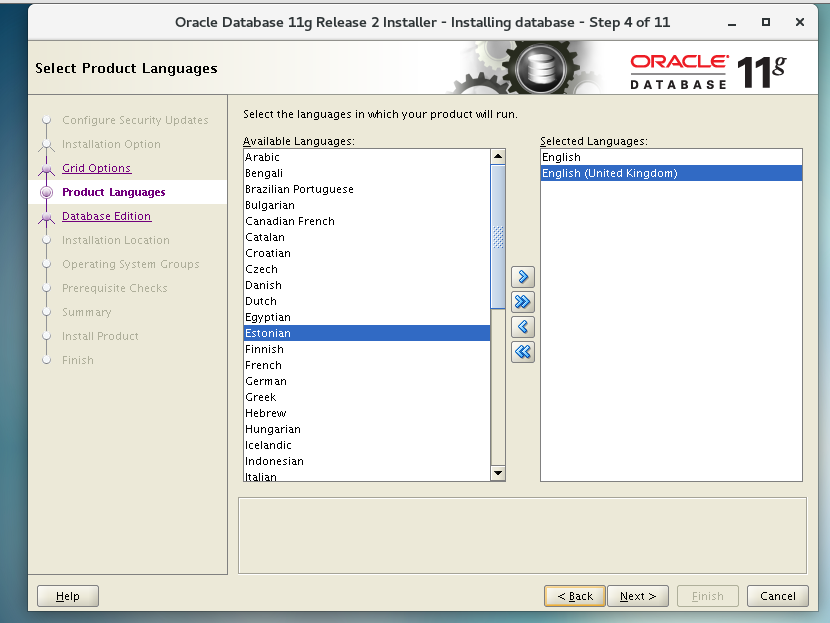Select Dutch in Available Languages
This screenshot has width=830, height=623.
point(367,301)
